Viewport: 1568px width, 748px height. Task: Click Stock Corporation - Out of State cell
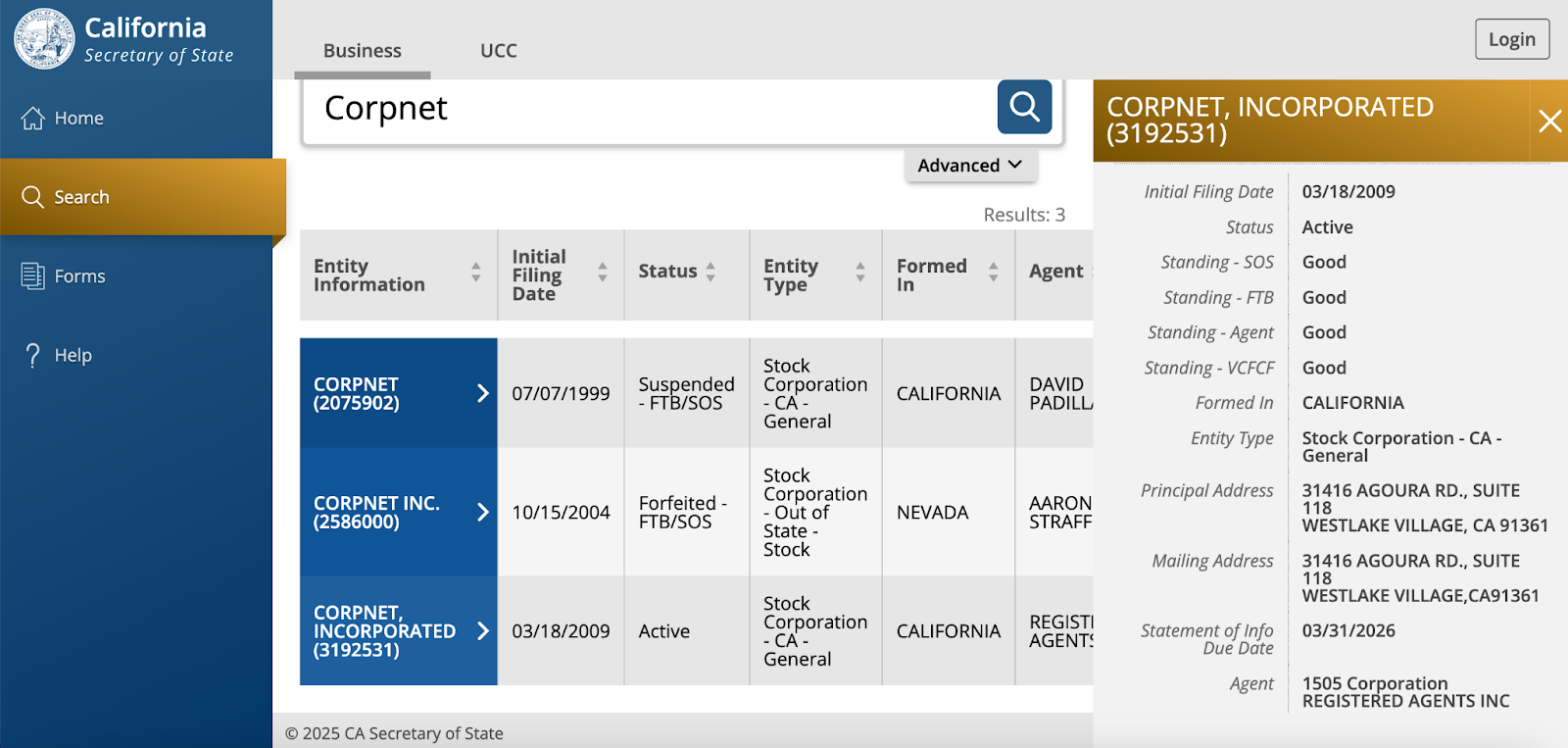click(815, 512)
